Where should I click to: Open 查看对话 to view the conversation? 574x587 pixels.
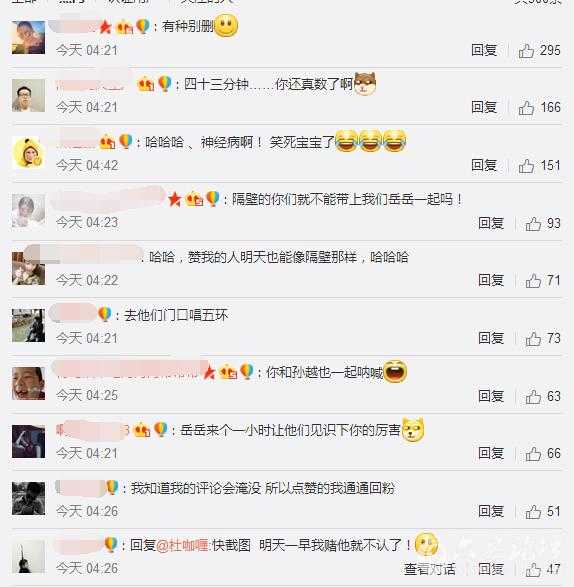click(429, 569)
